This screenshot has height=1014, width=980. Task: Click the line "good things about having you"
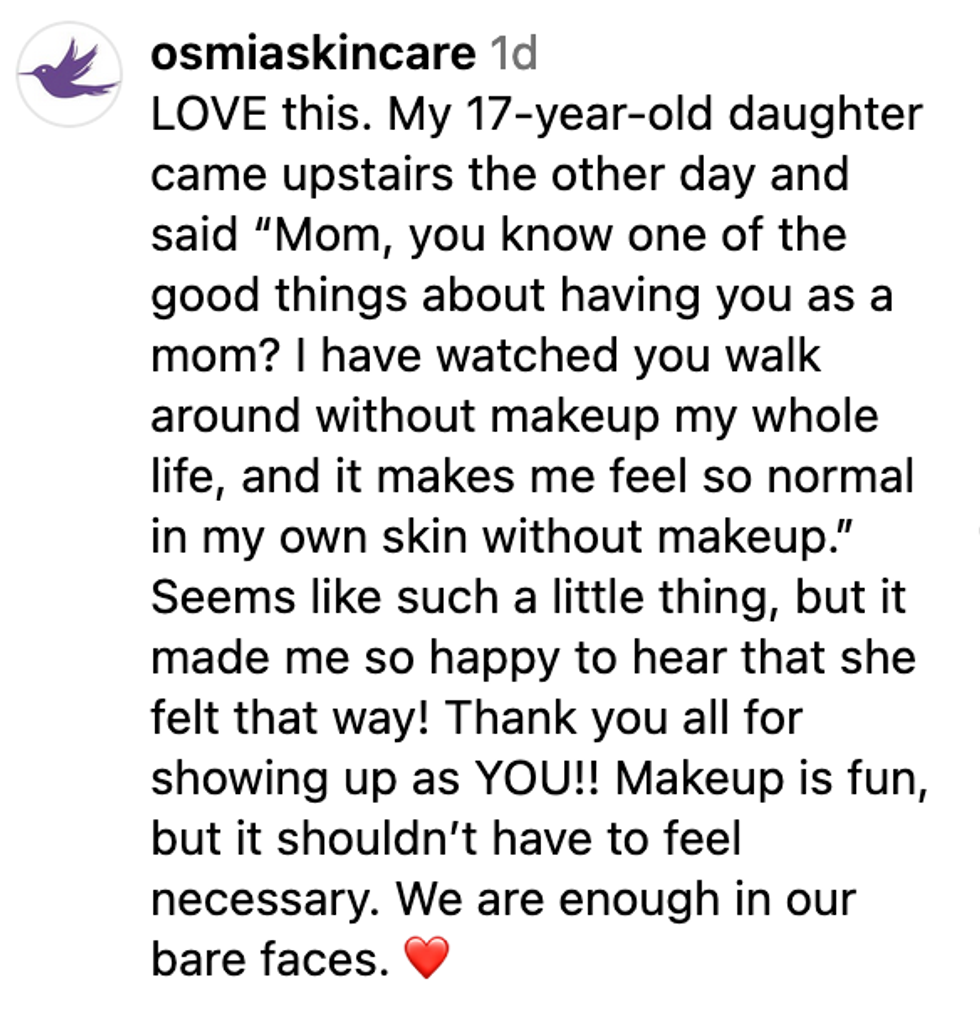[520, 296]
